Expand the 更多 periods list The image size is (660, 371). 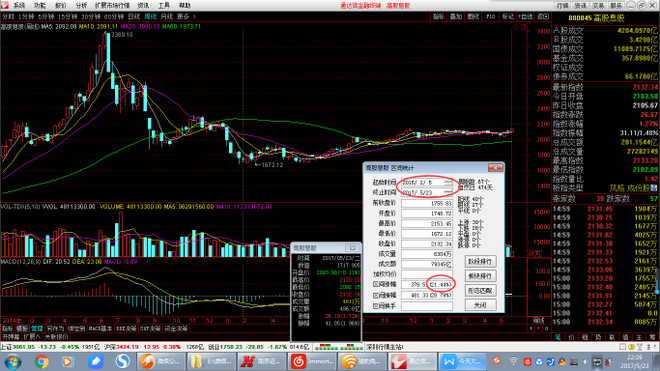[186, 16]
